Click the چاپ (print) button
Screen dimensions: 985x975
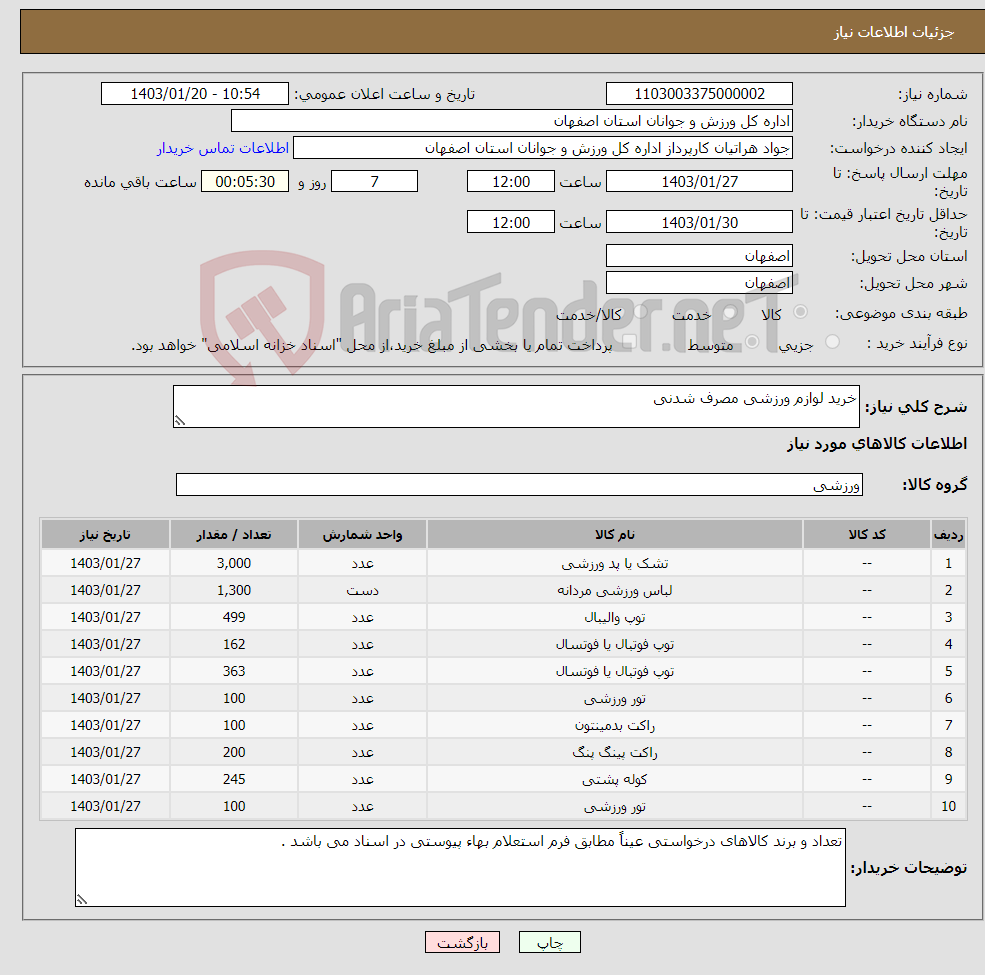click(549, 942)
